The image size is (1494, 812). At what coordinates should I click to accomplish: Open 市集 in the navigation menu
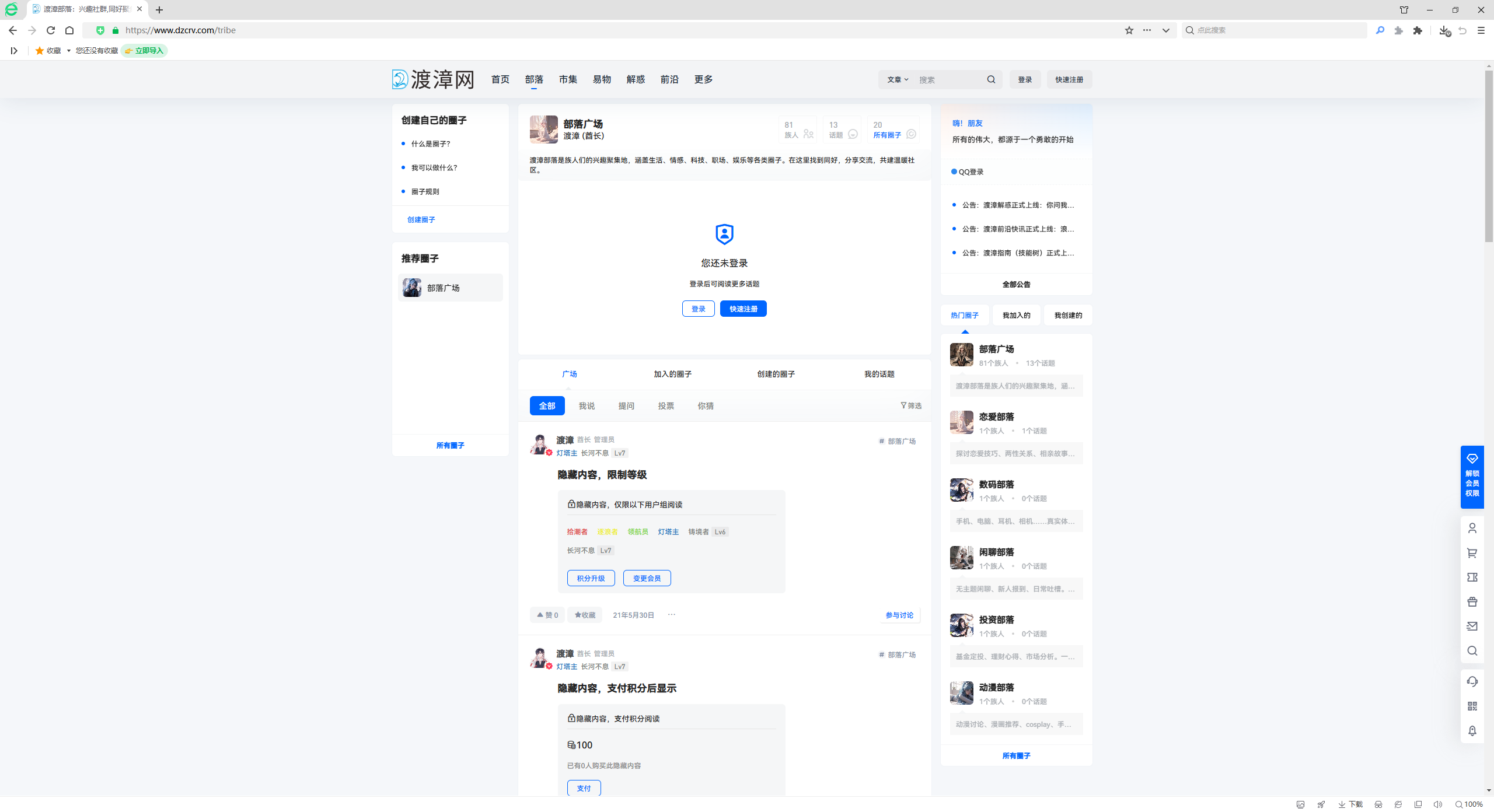(x=567, y=79)
